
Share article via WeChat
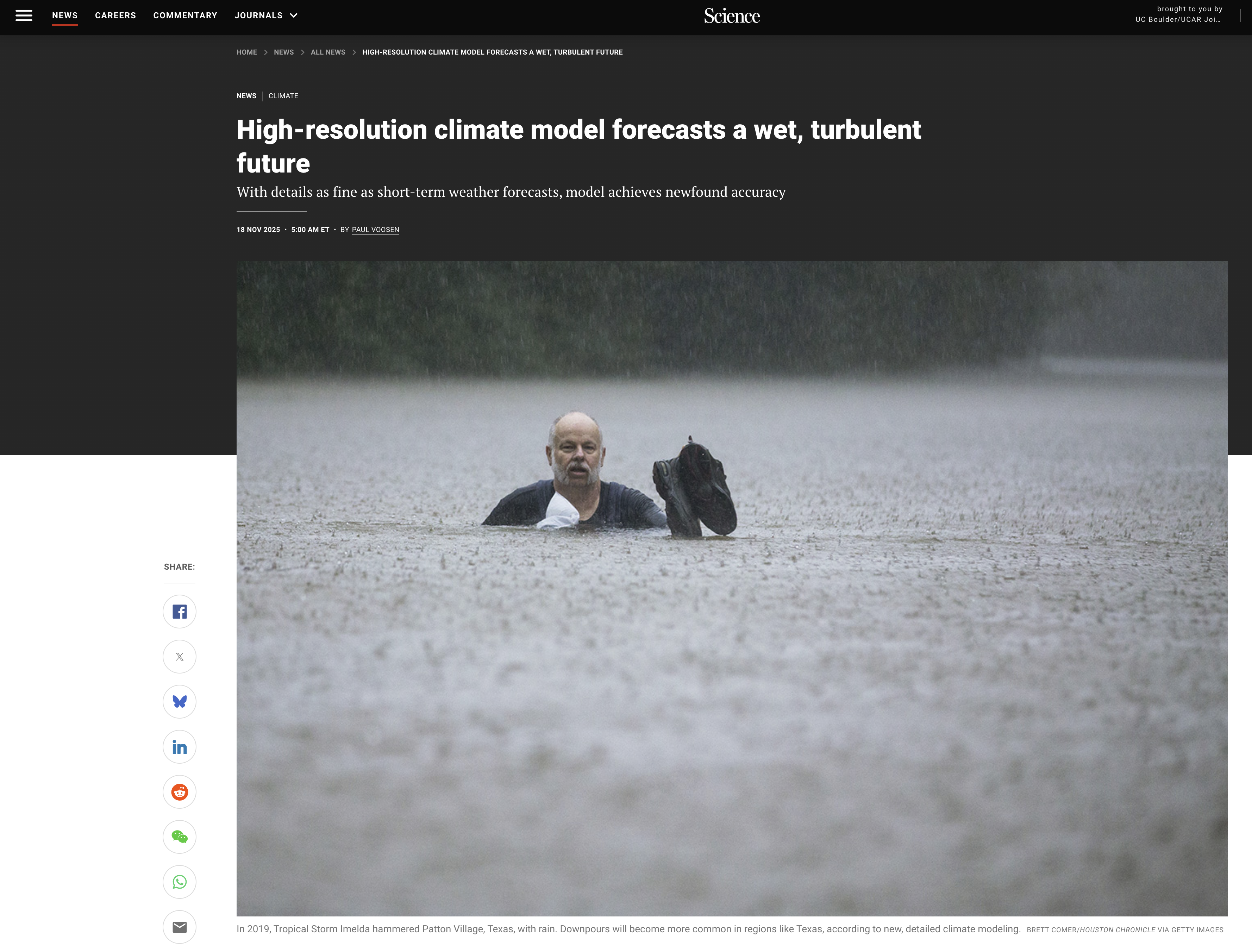[x=180, y=837]
